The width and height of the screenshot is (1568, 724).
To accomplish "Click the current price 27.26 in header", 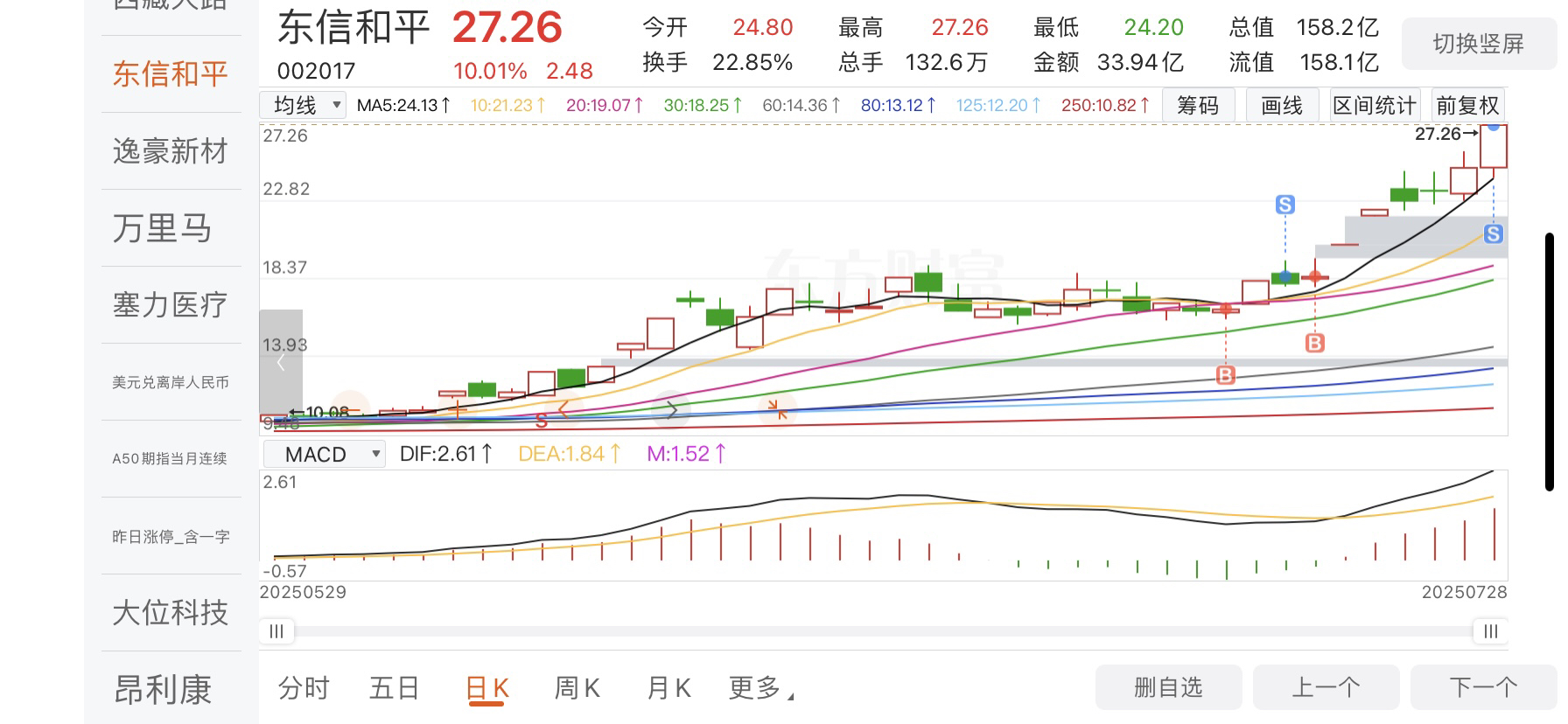I will [x=507, y=27].
